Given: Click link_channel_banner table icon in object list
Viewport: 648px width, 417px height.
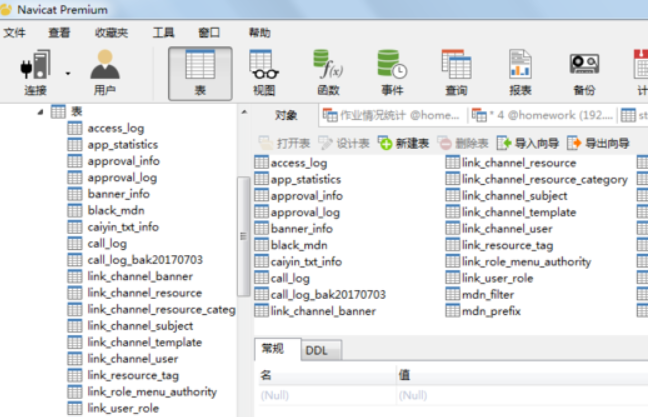Looking at the screenshot, I should tap(261, 310).
